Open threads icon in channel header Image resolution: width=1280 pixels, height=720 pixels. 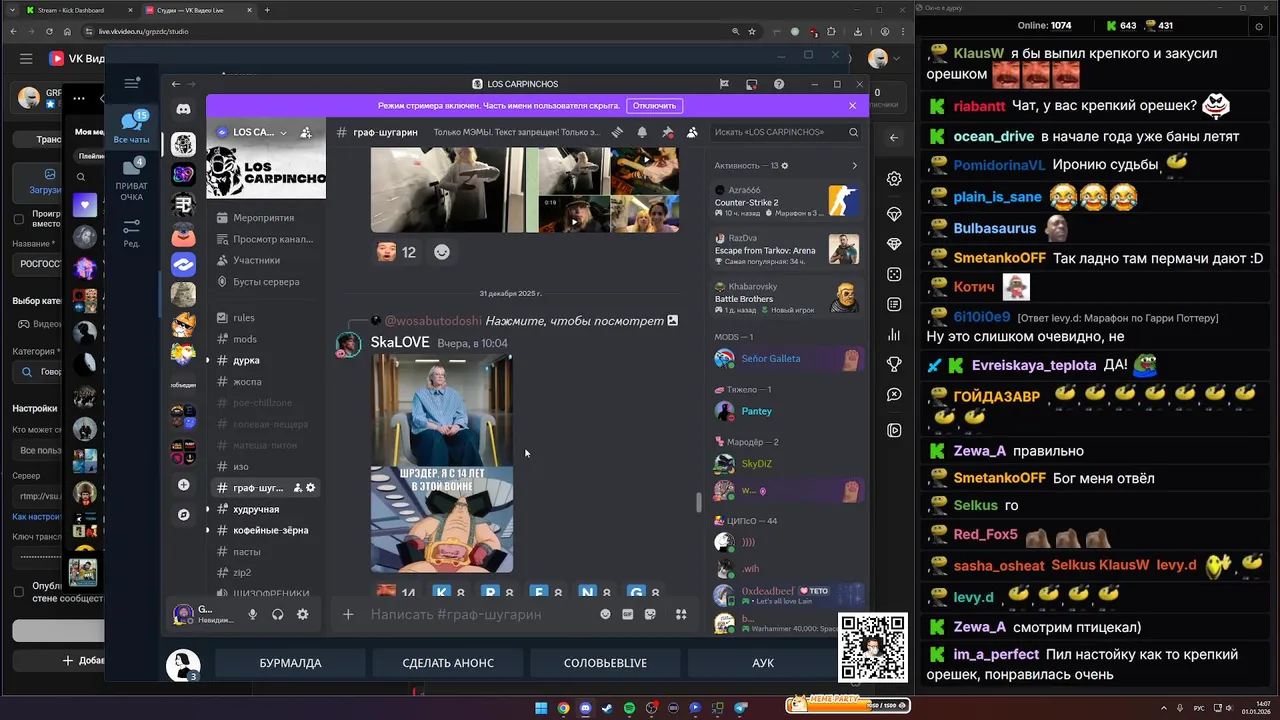(x=618, y=132)
